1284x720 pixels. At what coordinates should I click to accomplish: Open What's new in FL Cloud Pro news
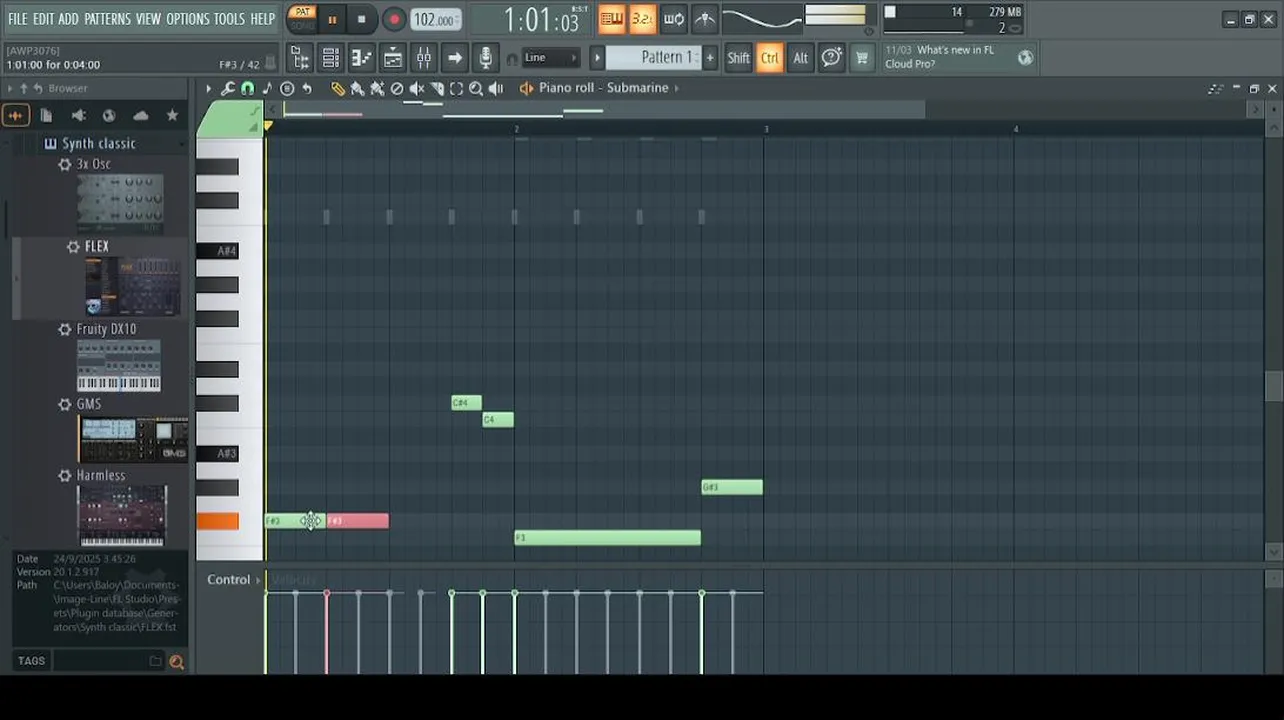point(940,57)
